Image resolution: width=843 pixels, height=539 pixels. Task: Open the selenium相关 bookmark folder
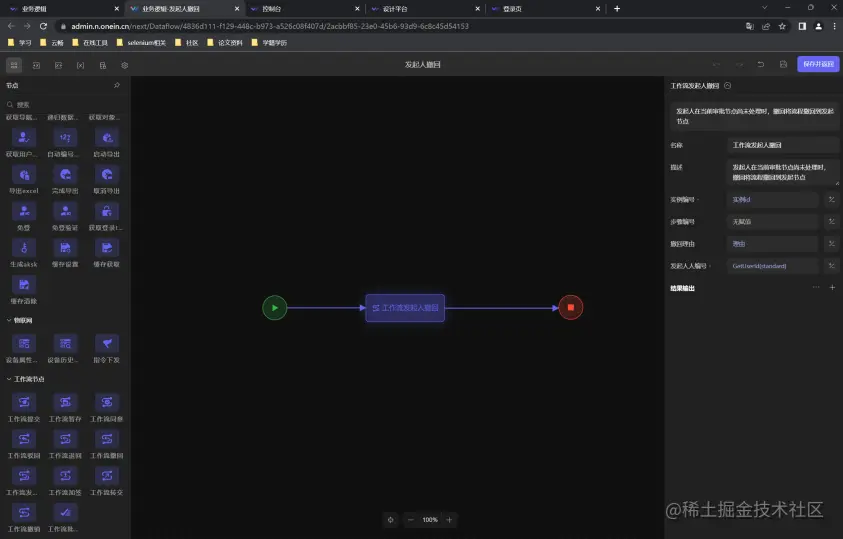[x=141, y=42]
